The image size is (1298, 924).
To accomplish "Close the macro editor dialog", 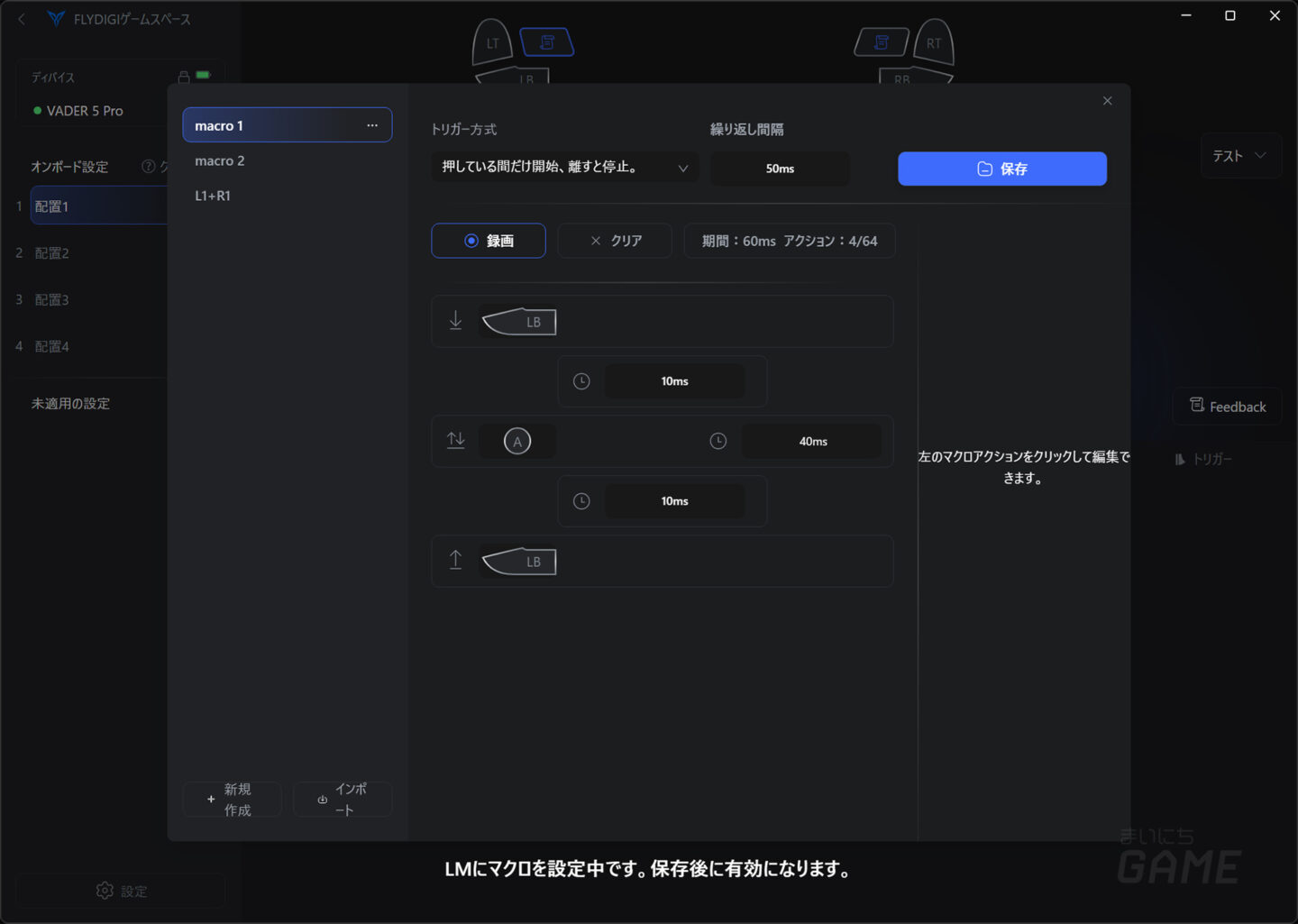I will pyautogui.click(x=1107, y=101).
